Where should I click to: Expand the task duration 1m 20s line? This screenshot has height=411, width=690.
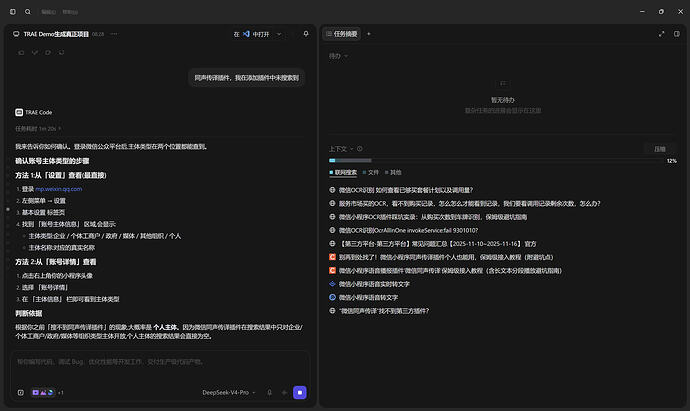(x=38, y=128)
